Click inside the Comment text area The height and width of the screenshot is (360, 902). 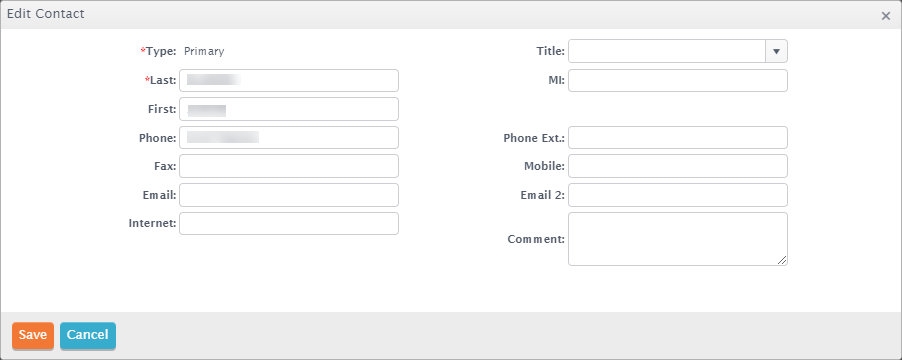click(x=678, y=239)
